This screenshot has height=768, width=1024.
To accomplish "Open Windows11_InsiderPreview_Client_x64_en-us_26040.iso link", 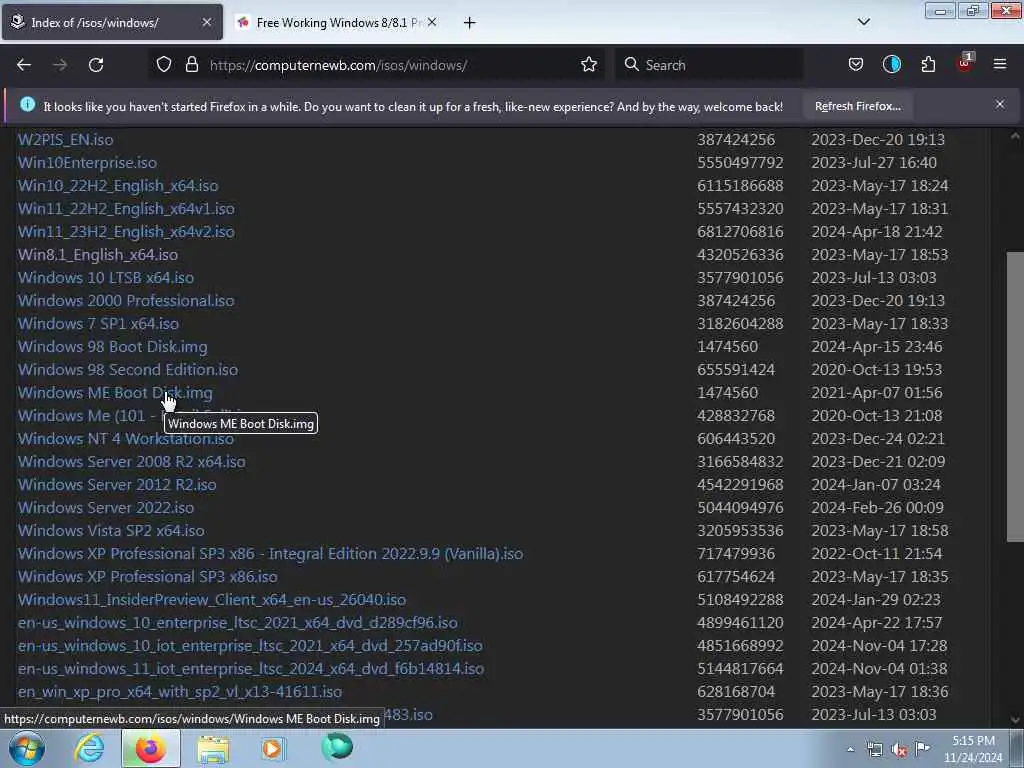I will coord(212,600).
